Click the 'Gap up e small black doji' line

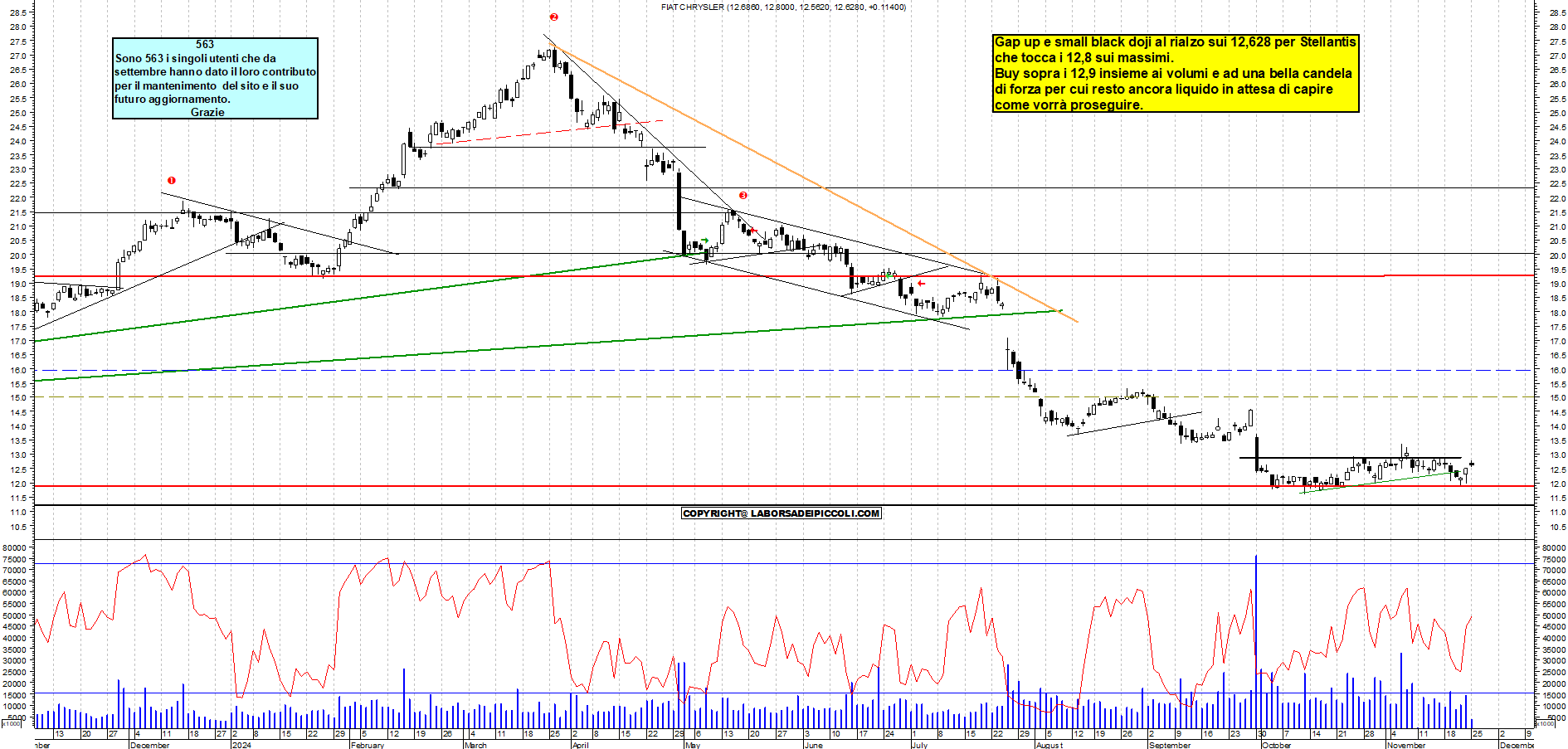(x=1175, y=41)
